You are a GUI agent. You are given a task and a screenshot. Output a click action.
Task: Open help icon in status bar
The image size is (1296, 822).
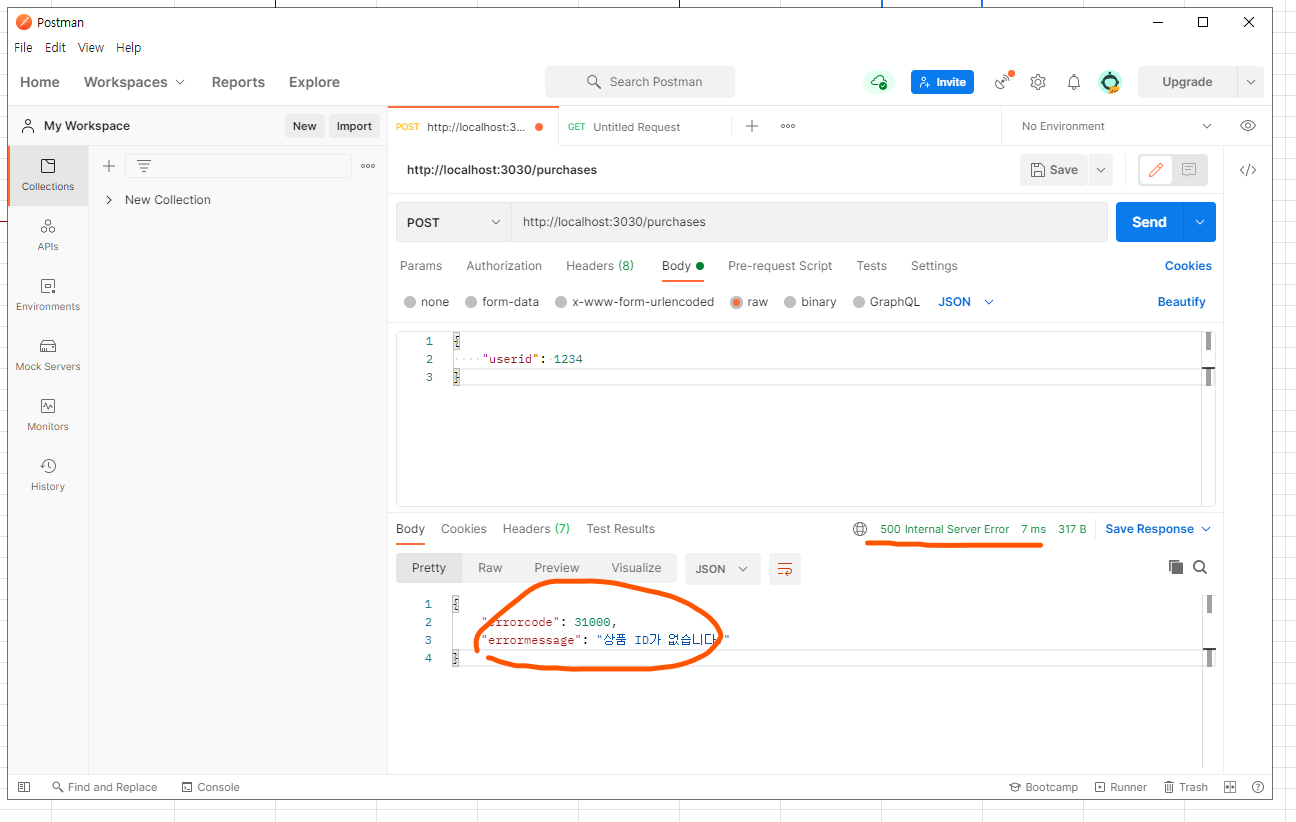click(x=1258, y=787)
